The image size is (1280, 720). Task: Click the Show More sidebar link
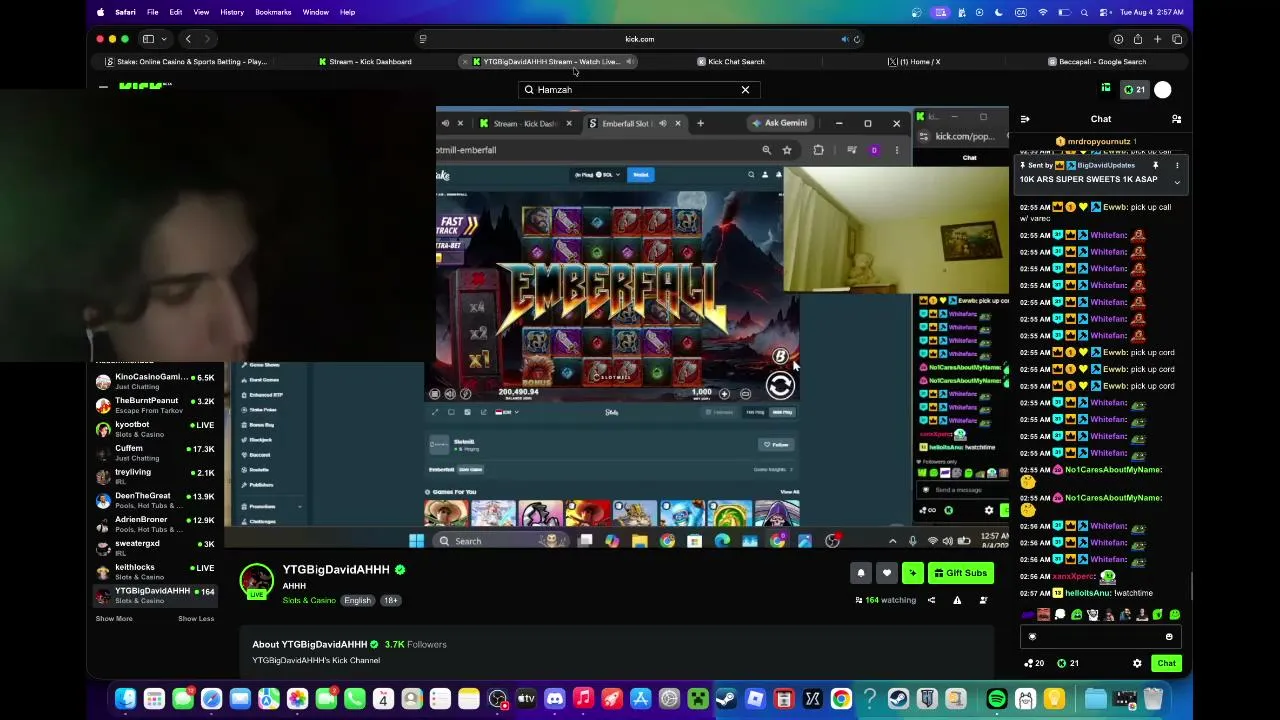point(114,619)
